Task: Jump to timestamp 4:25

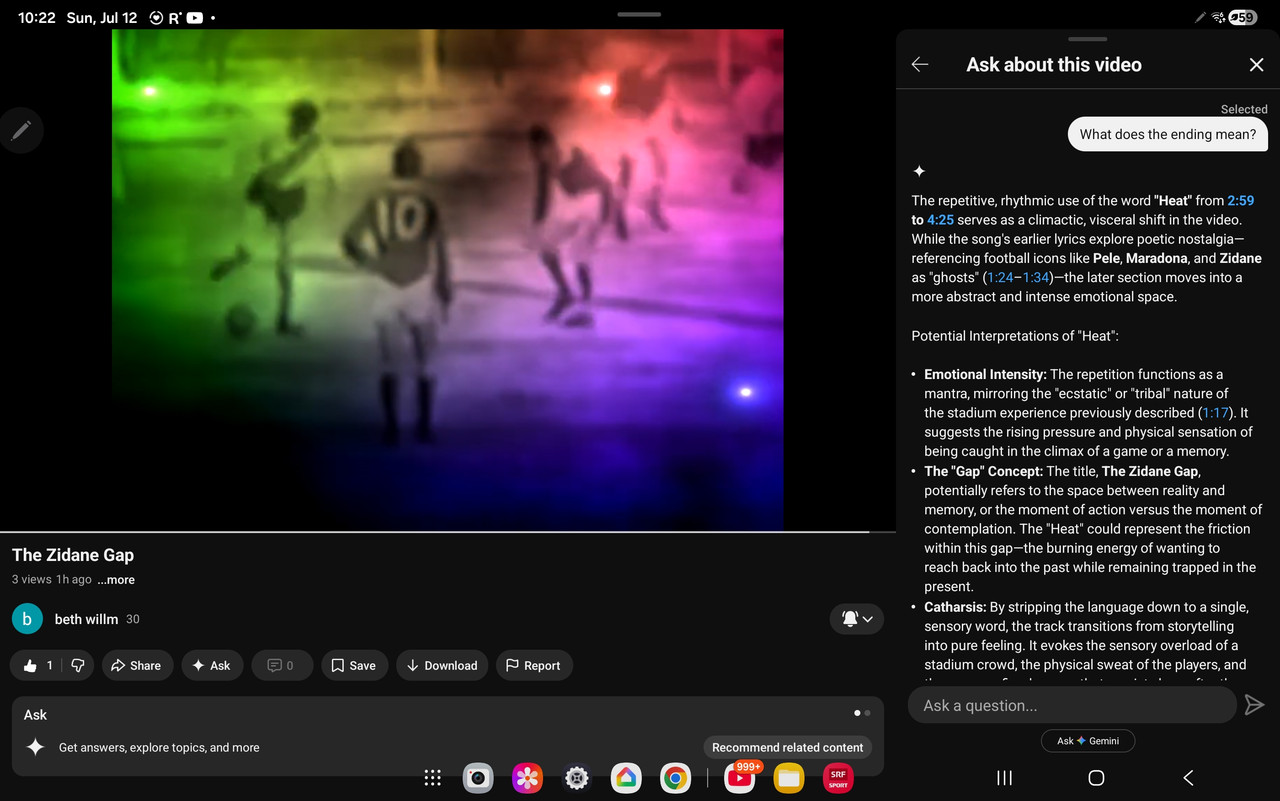Action: coord(941,220)
